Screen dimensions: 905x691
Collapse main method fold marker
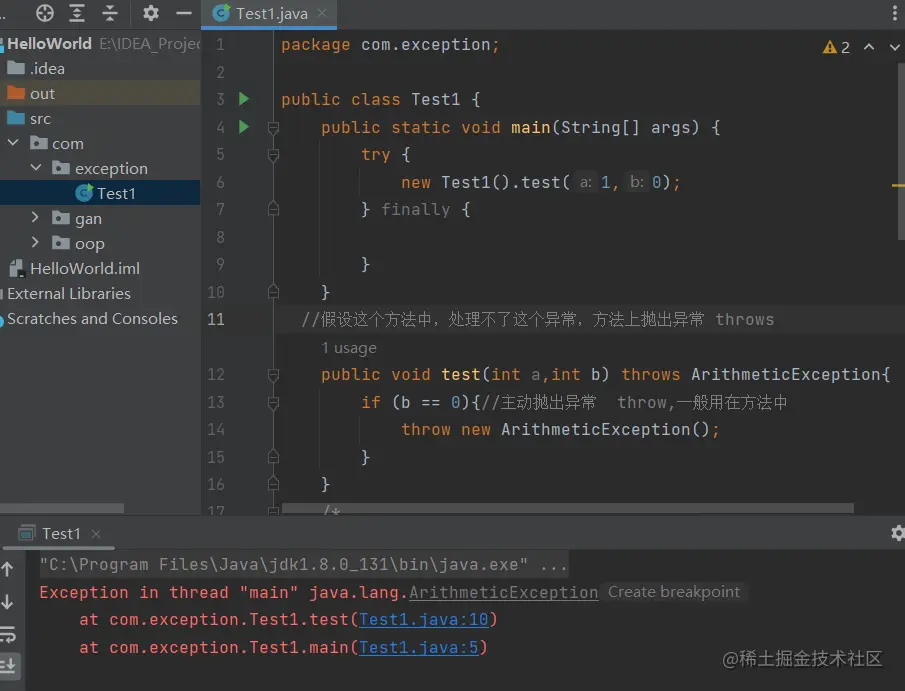click(x=274, y=128)
